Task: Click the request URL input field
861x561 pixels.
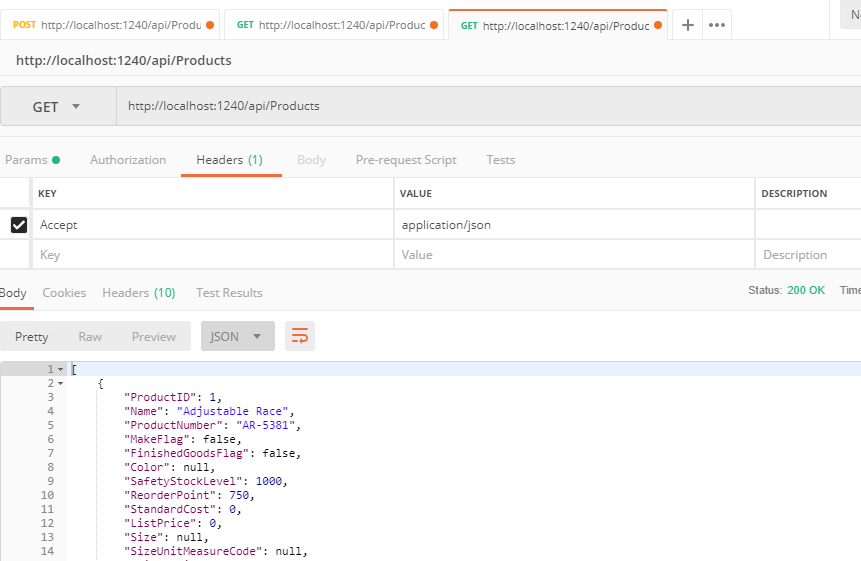Action: pos(480,106)
